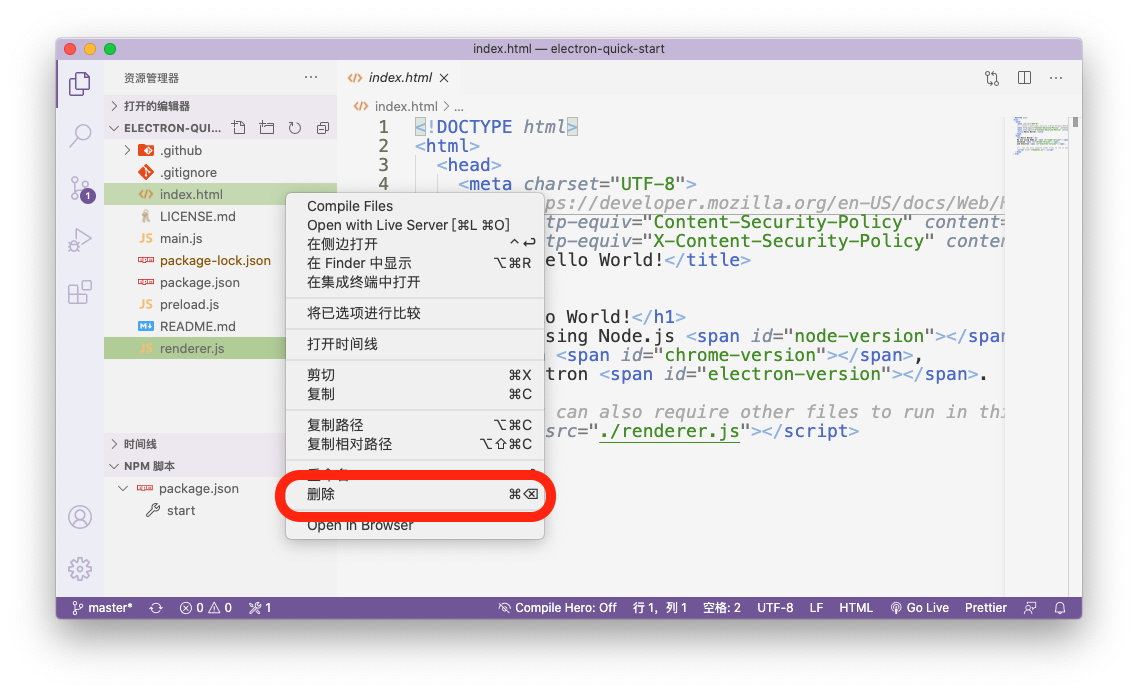Collapse all folders in explorer

coord(323,128)
